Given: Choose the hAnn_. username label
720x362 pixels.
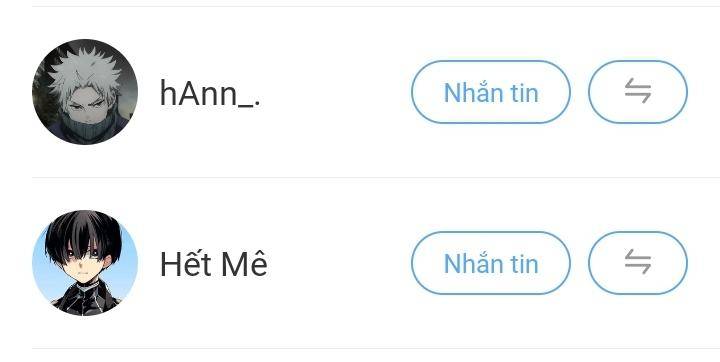Looking at the screenshot, I should (x=210, y=93).
